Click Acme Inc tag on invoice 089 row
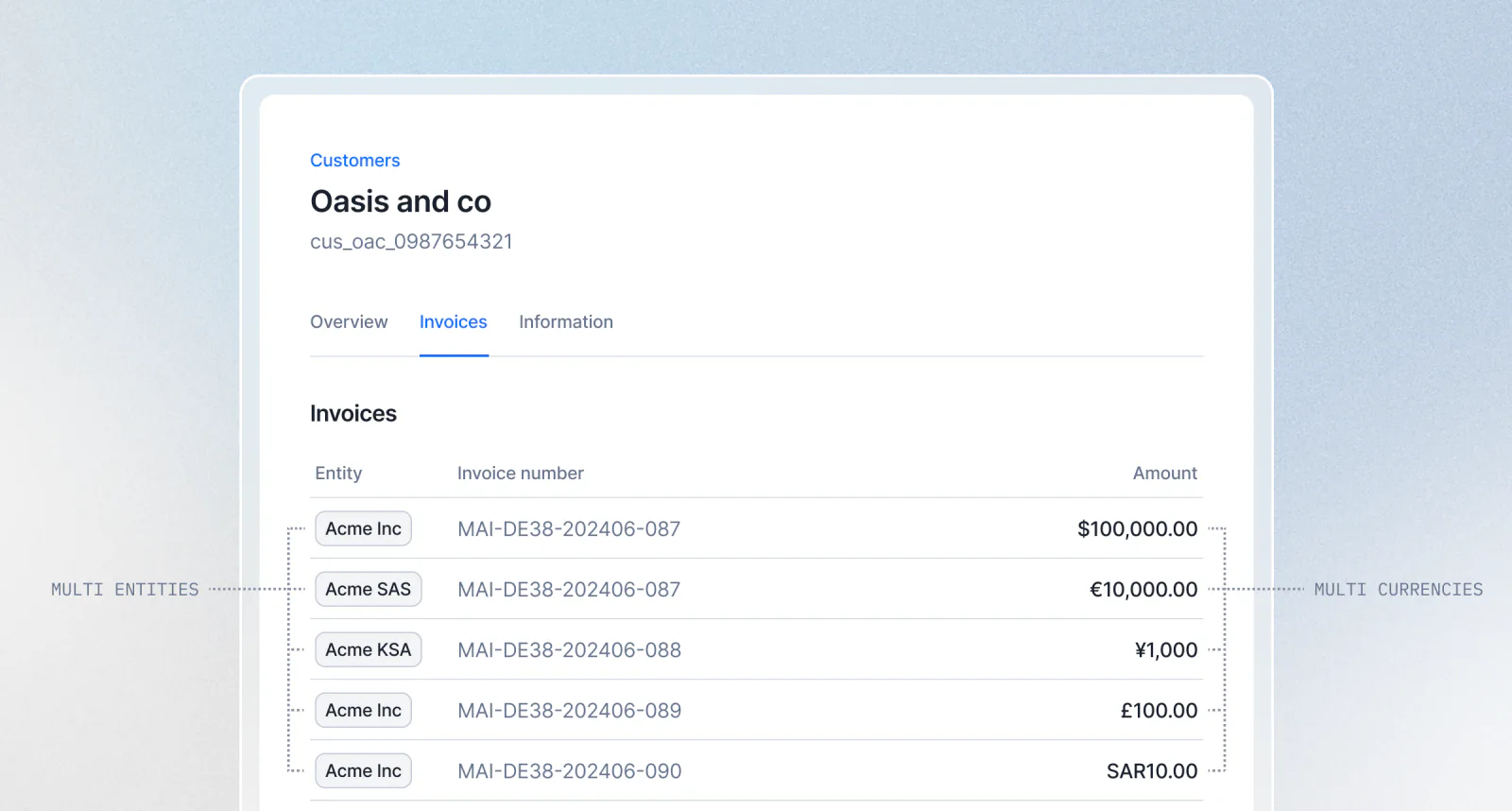This screenshot has width=1512, height=811. coord(363,710)
